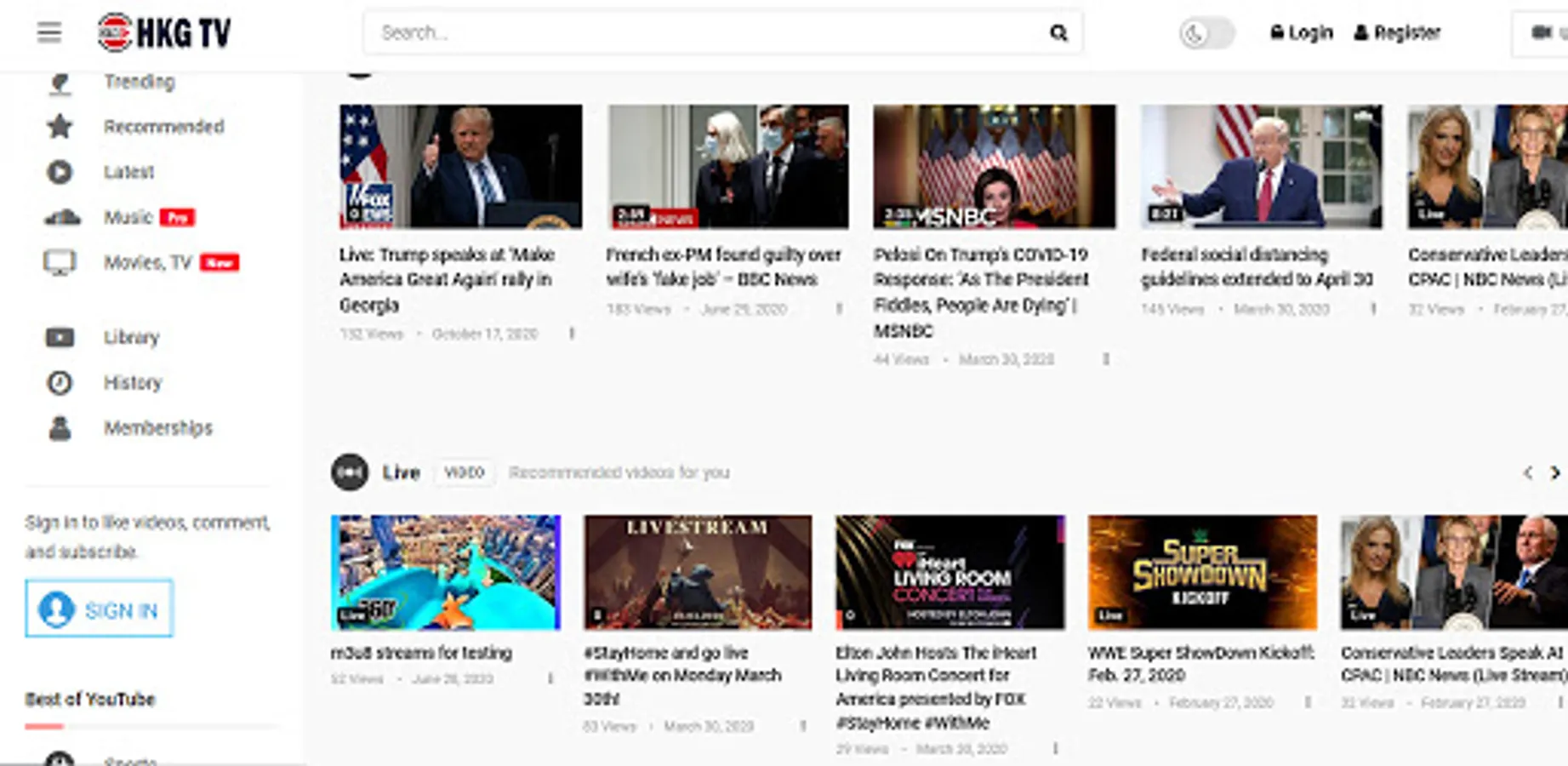
Task: Open the hamburger menu
Action: [x=49, y=32]
